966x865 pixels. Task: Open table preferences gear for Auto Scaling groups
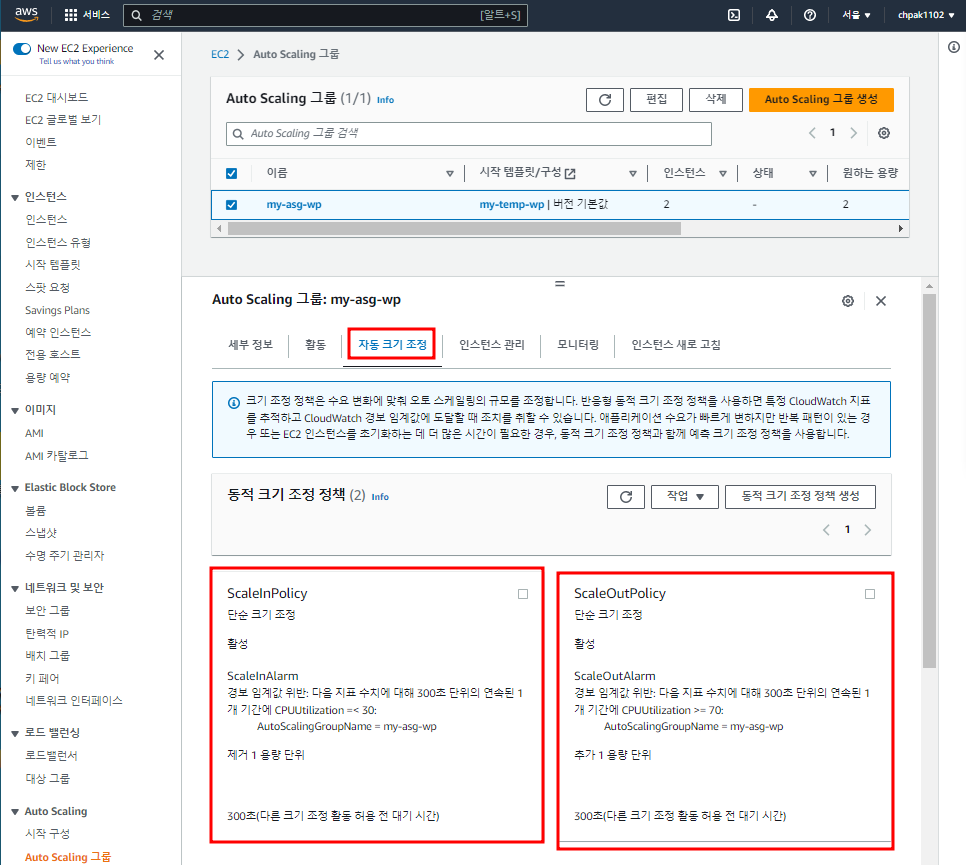[883, 133]
